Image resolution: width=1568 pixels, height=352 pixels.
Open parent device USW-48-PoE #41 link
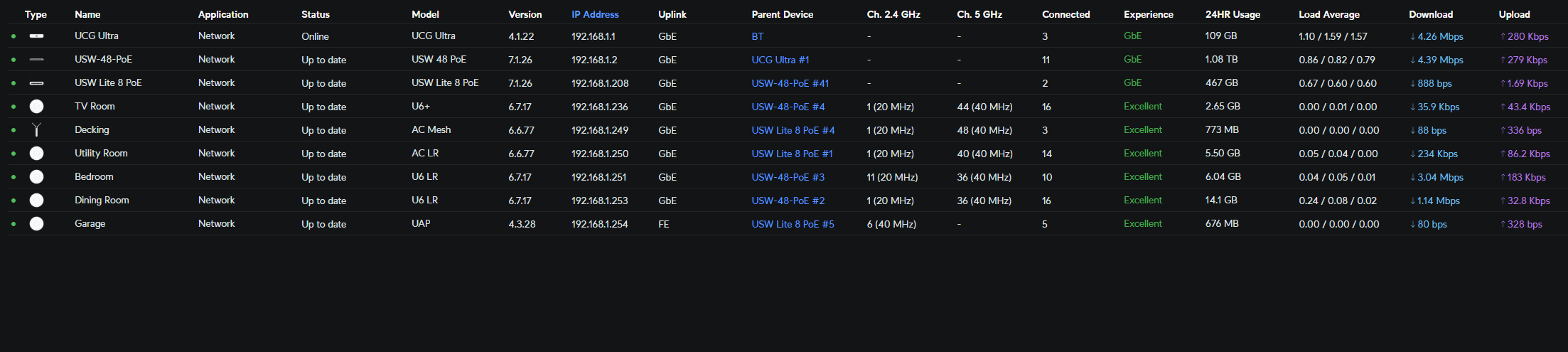point(790,83)
